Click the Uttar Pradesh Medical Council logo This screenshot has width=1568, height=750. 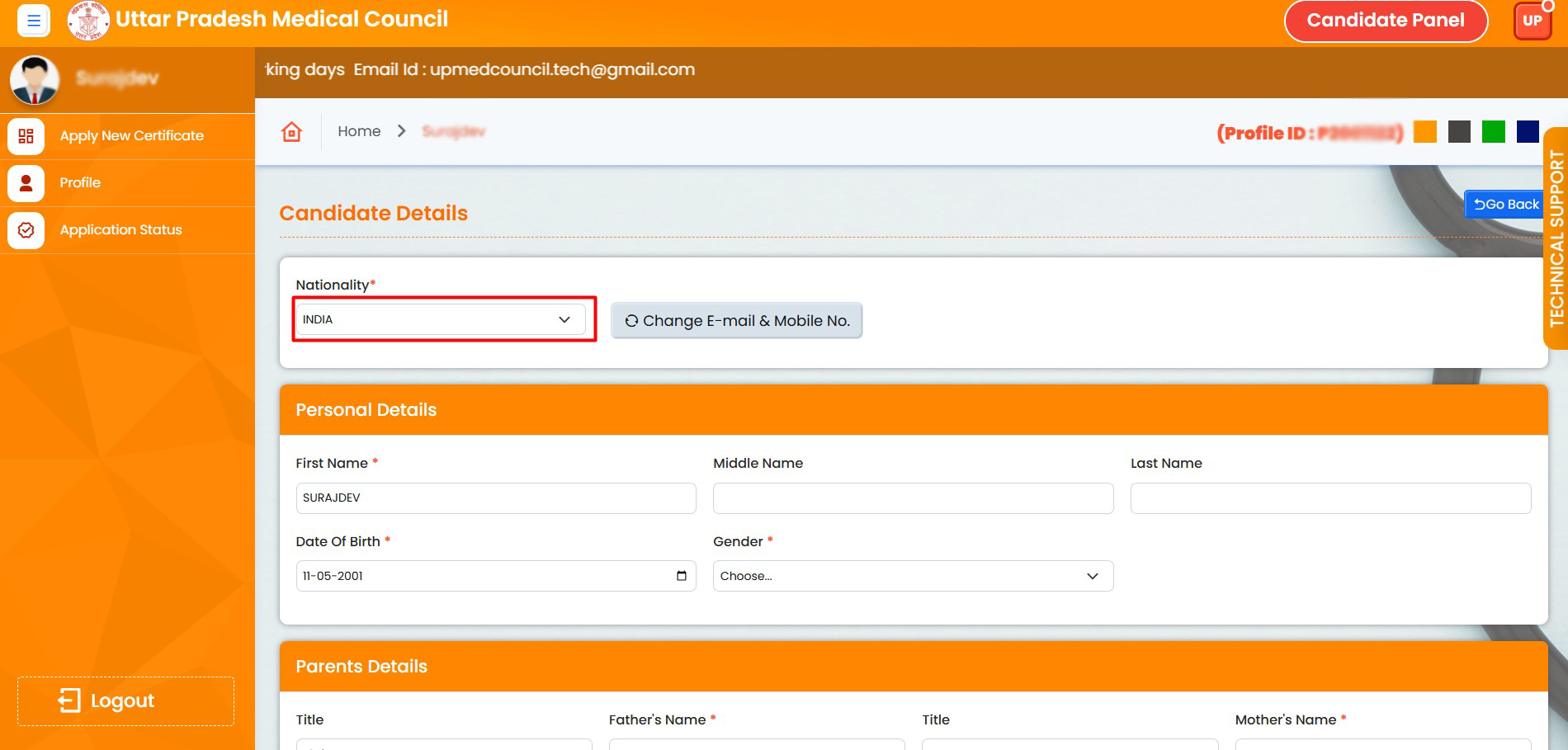(x=88, y=21)
